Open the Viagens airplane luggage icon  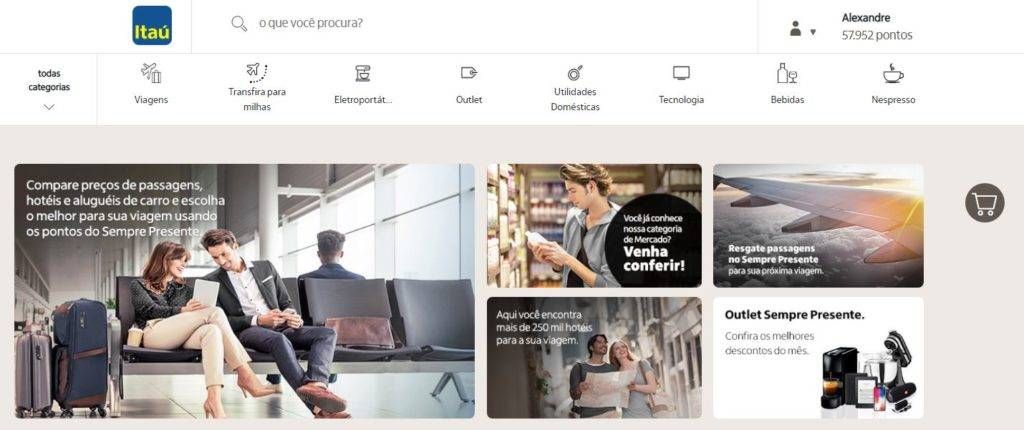coord(152,73)
